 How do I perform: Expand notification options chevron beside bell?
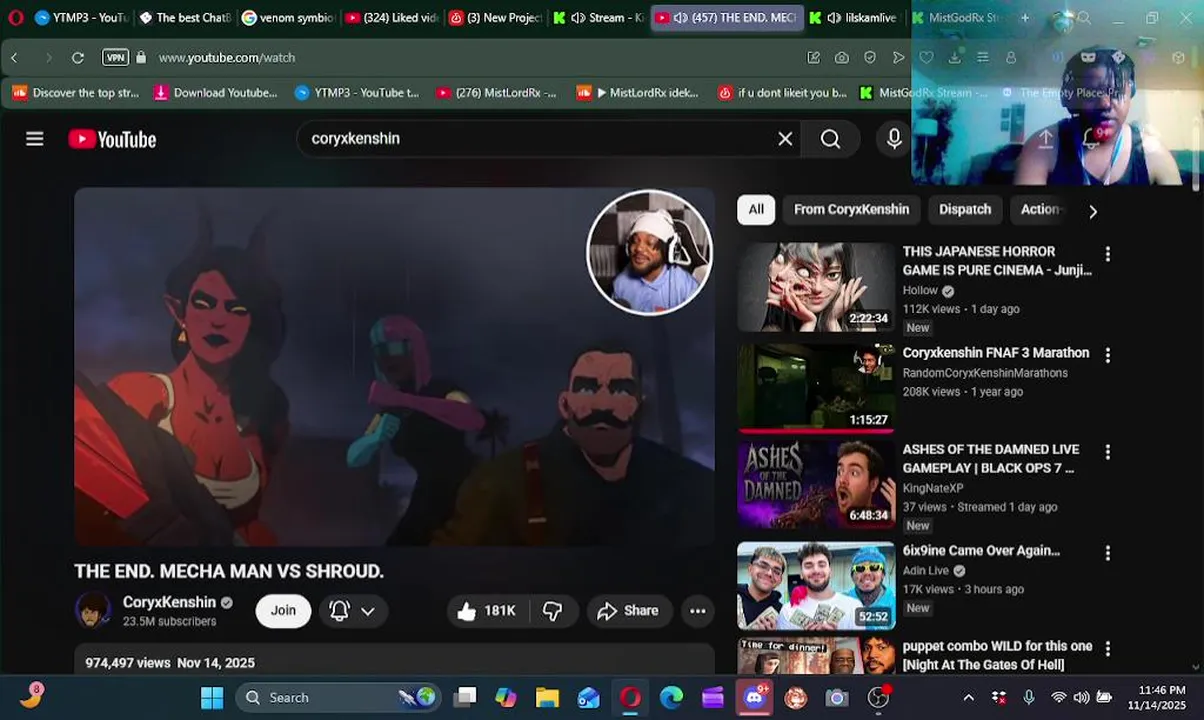coord(368,611)
